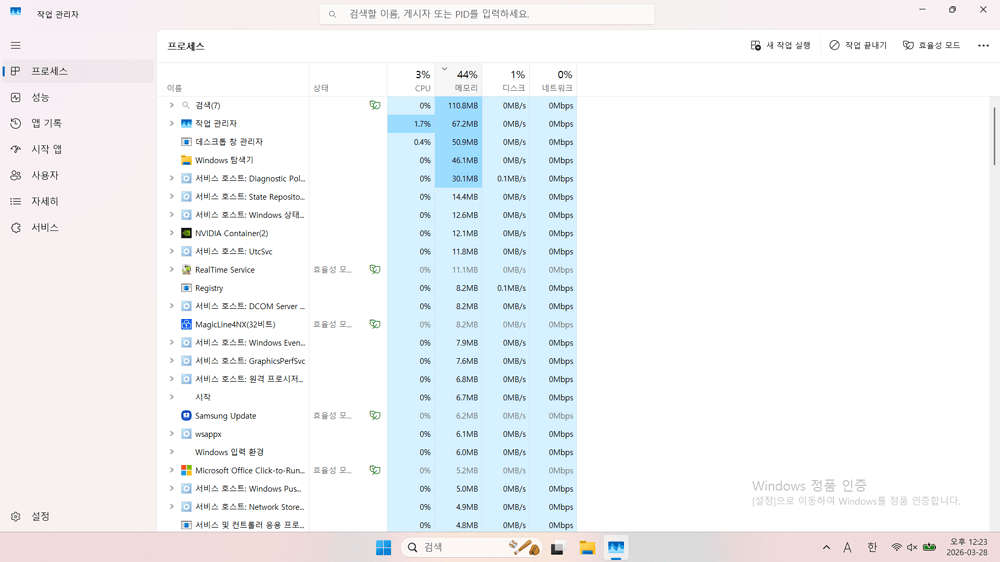Open File Explorer from the taskbar
The height and width of the screenshot is (562, 1000).
point(587,548)
